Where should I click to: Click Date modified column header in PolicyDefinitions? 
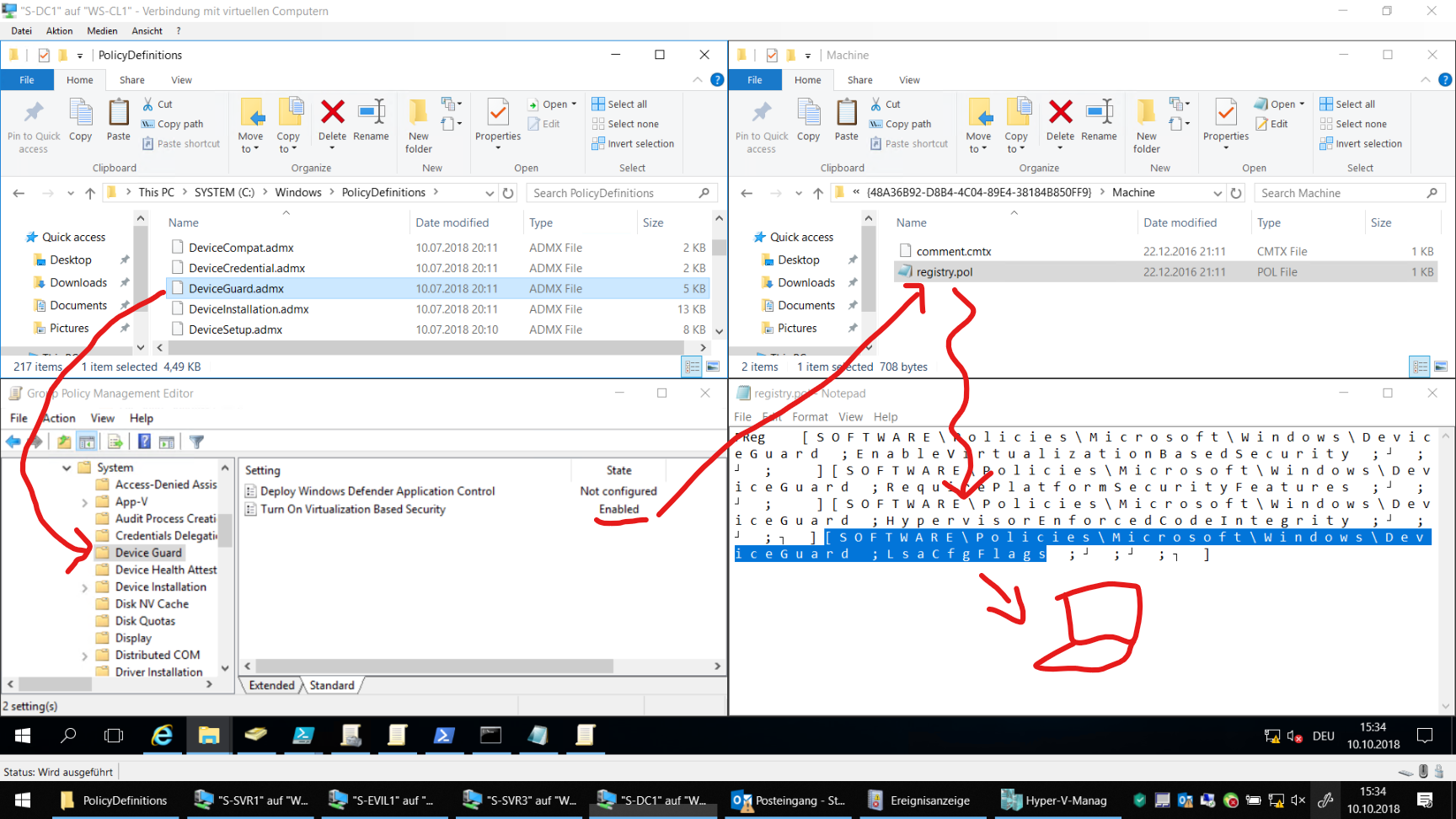click(x=452, y=222)
